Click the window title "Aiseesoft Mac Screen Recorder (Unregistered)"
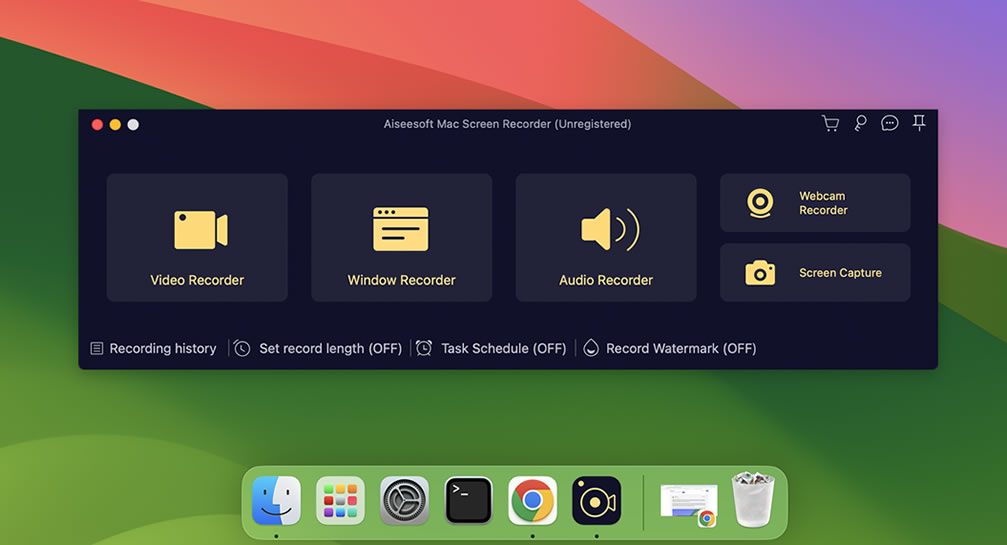 click(x=507, y=124)
